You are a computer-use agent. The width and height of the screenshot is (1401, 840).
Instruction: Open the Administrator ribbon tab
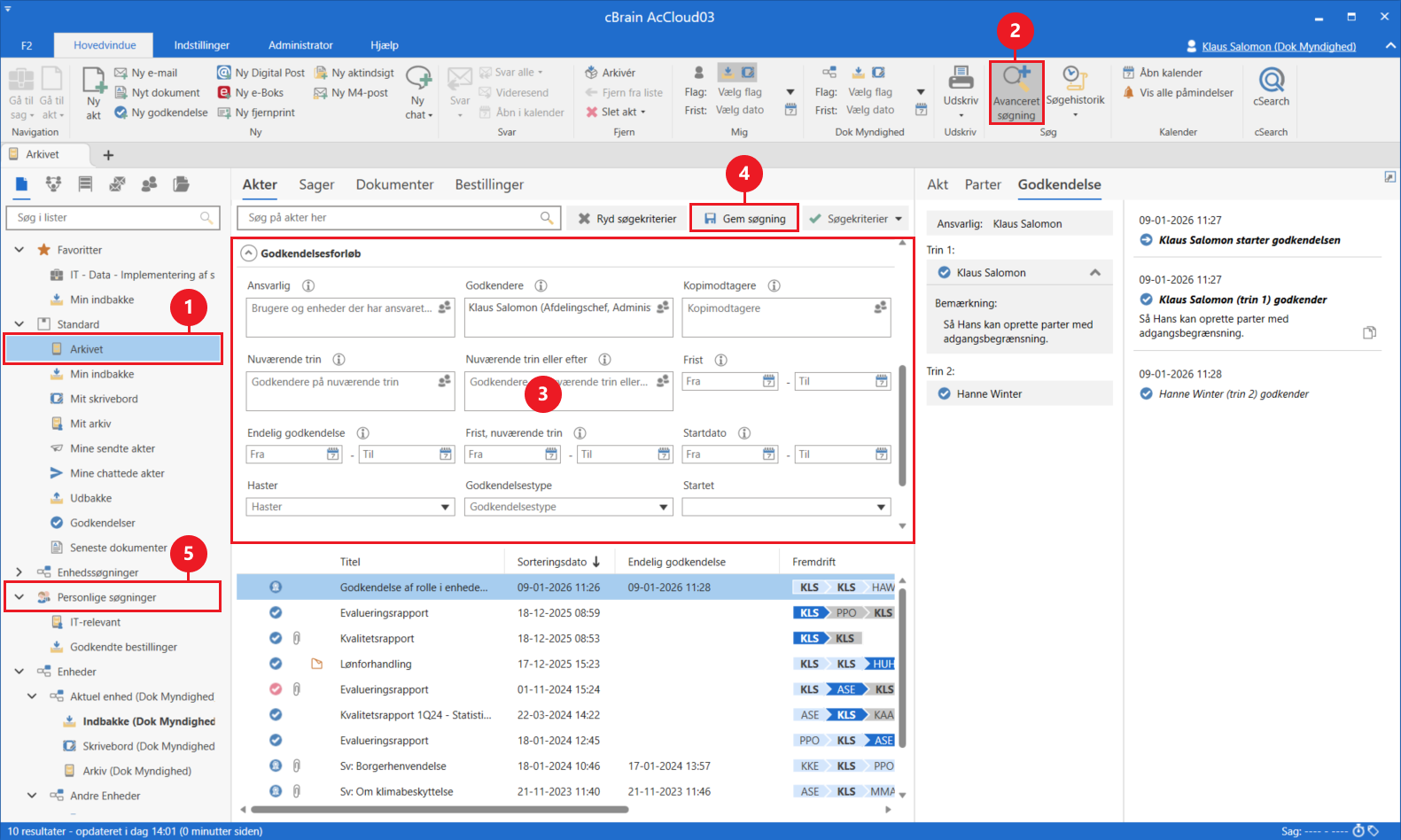(300, 45)
